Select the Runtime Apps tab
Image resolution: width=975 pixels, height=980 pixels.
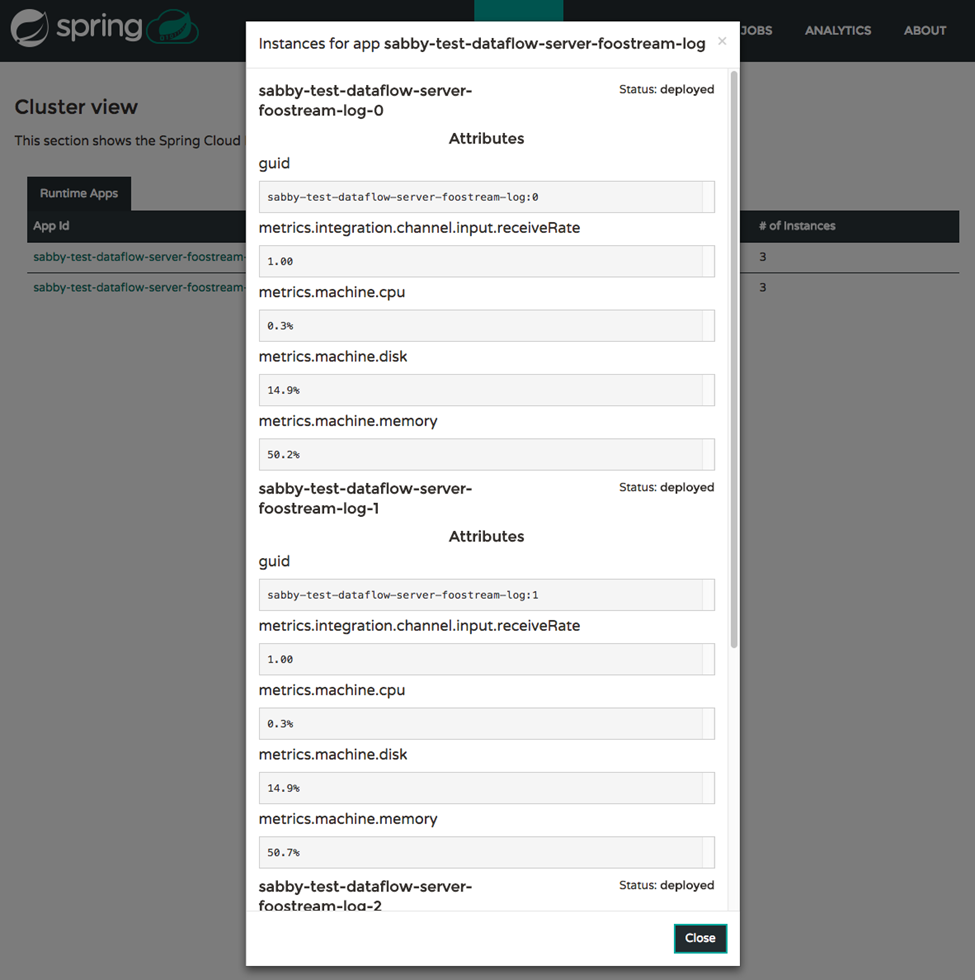(x=79, y=193)
